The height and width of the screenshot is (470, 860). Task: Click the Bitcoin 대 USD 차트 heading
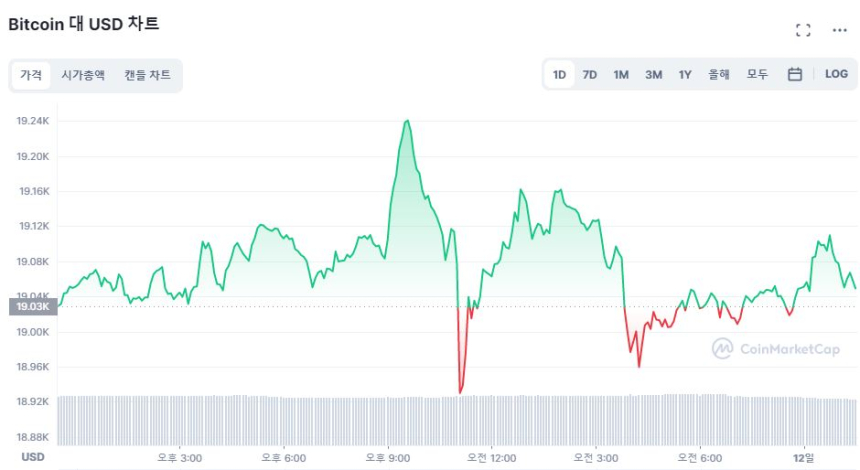[x=84, y=24]
